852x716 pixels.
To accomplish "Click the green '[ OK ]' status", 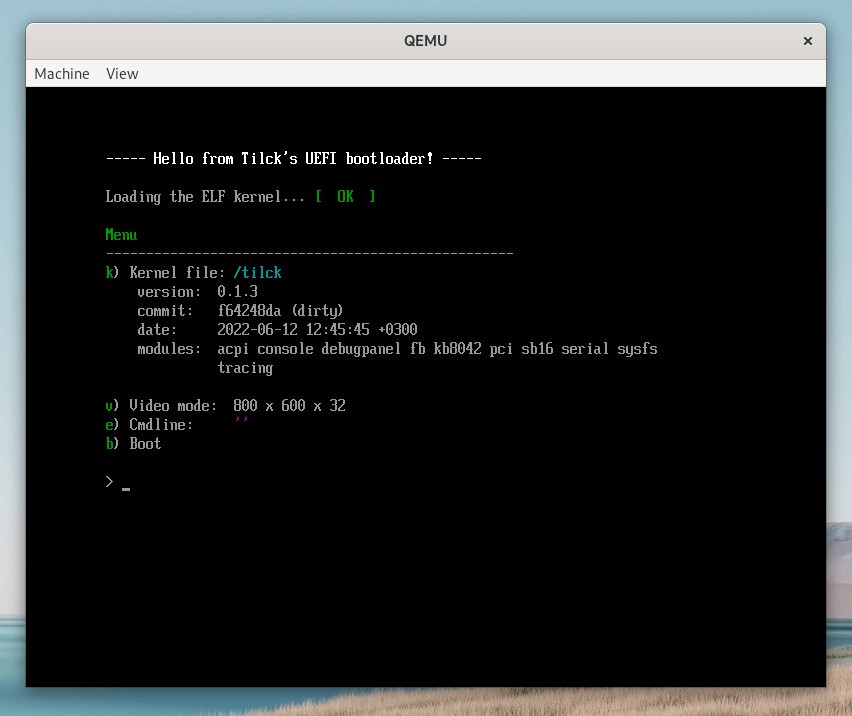I will (346, 196).
